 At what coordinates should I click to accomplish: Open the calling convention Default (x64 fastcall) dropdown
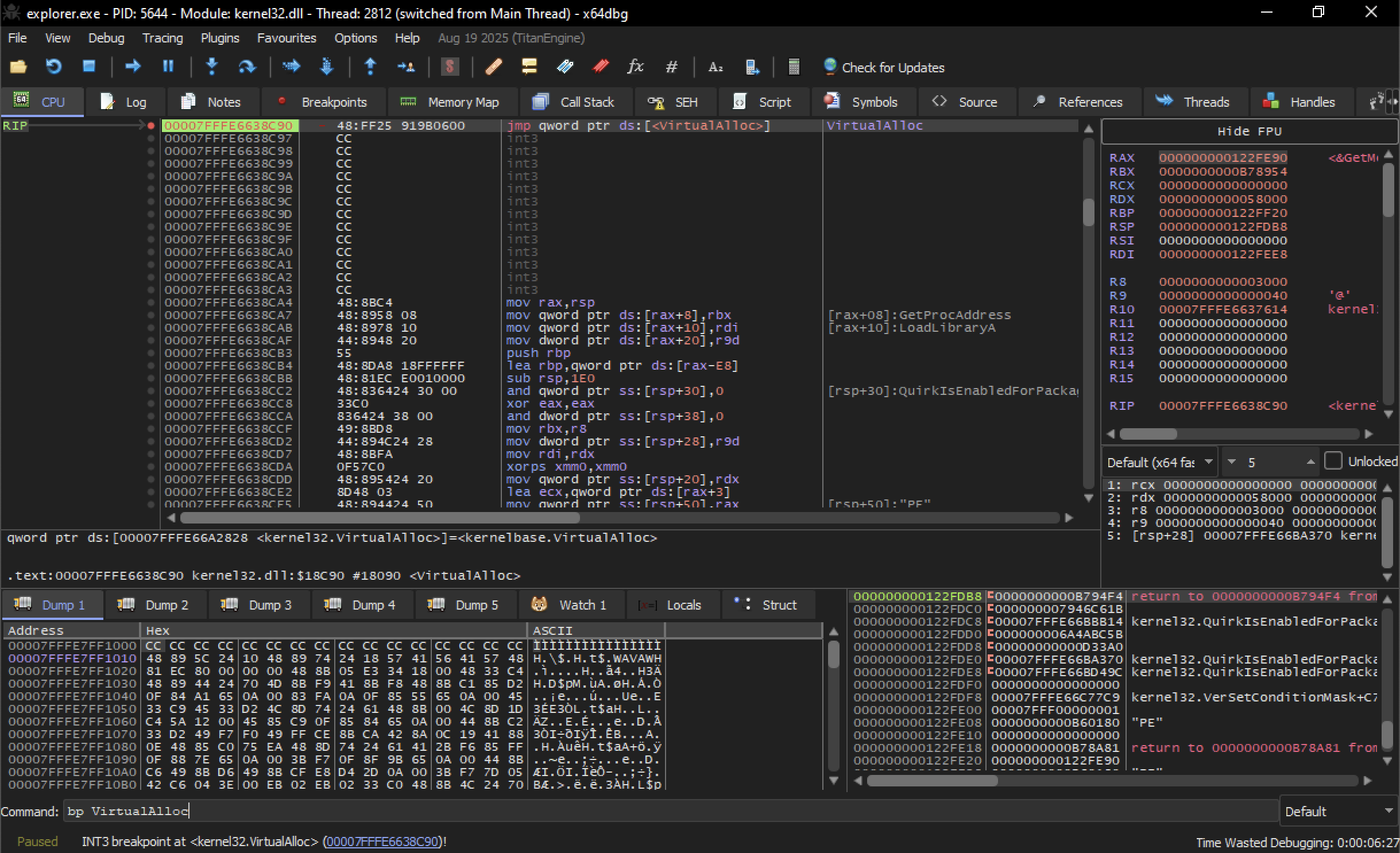pos(1159,462)
